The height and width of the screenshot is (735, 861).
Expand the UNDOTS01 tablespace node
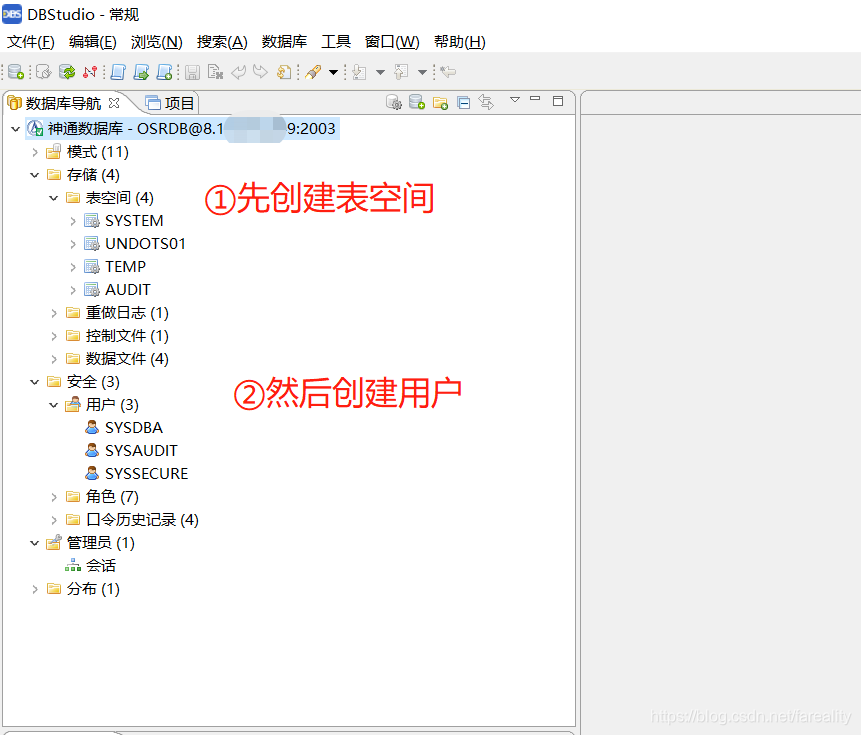(73, 244)
